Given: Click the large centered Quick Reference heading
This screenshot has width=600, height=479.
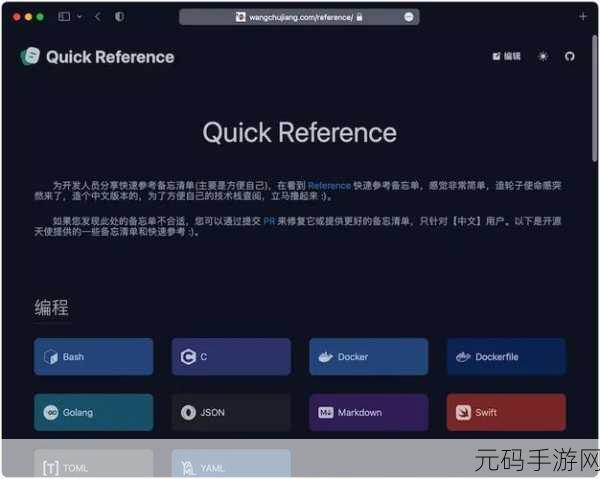Looking at the screenshot, I should pos(300,133).
